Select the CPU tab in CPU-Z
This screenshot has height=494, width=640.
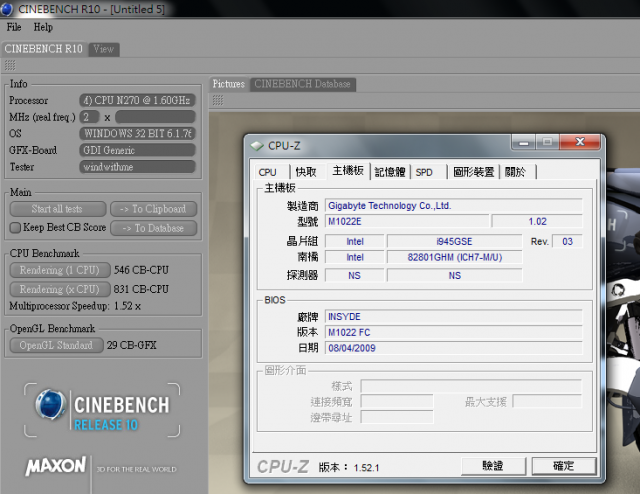(x=267, y=172)
